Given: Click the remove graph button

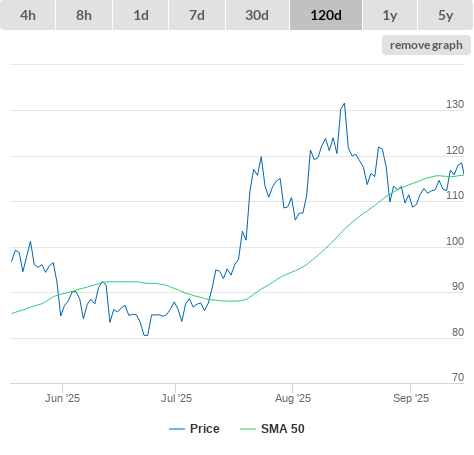Looking at the screenshot, I should coord(426,45).
